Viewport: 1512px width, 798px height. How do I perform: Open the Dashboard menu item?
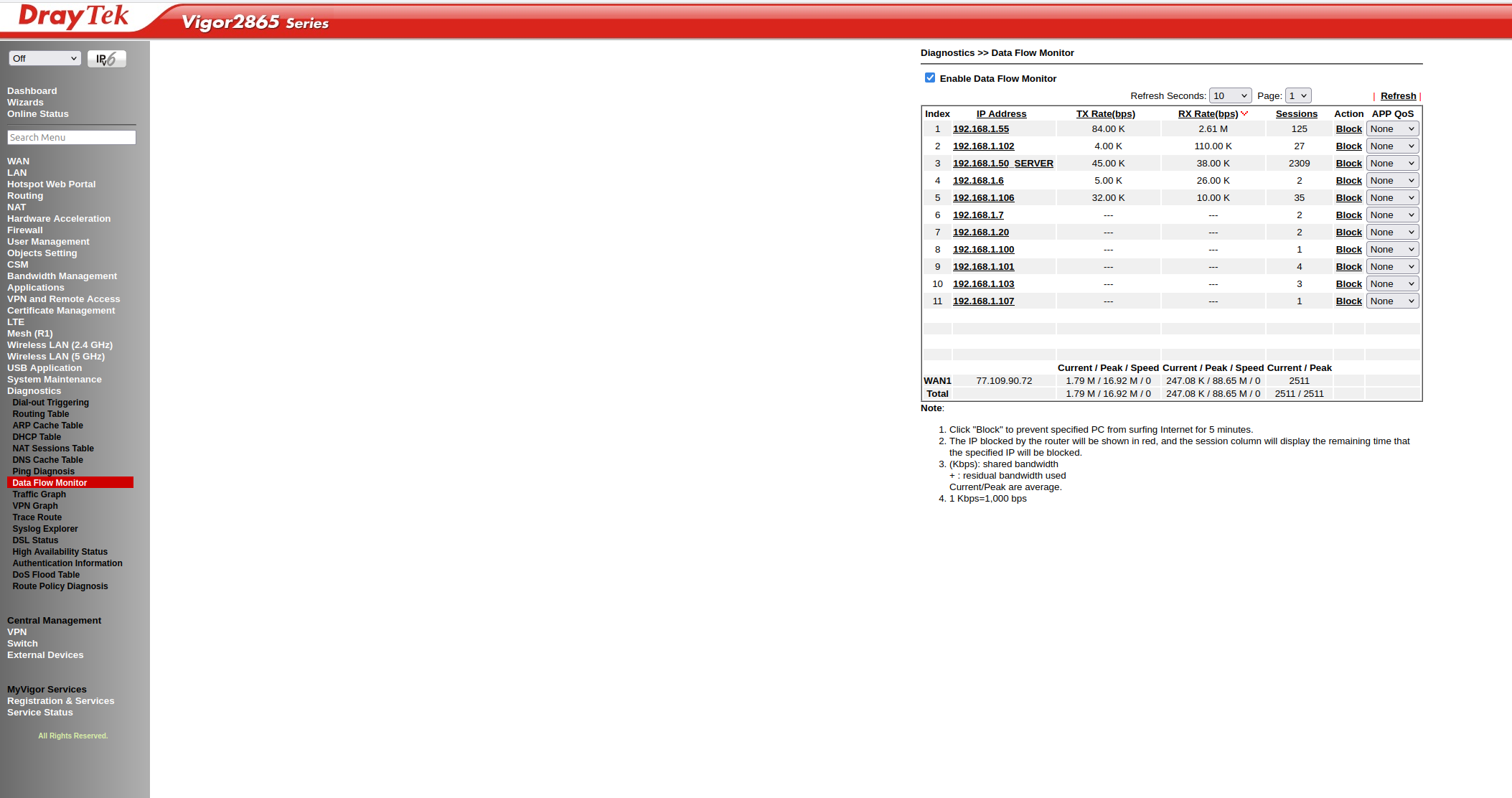pos(32,91)
